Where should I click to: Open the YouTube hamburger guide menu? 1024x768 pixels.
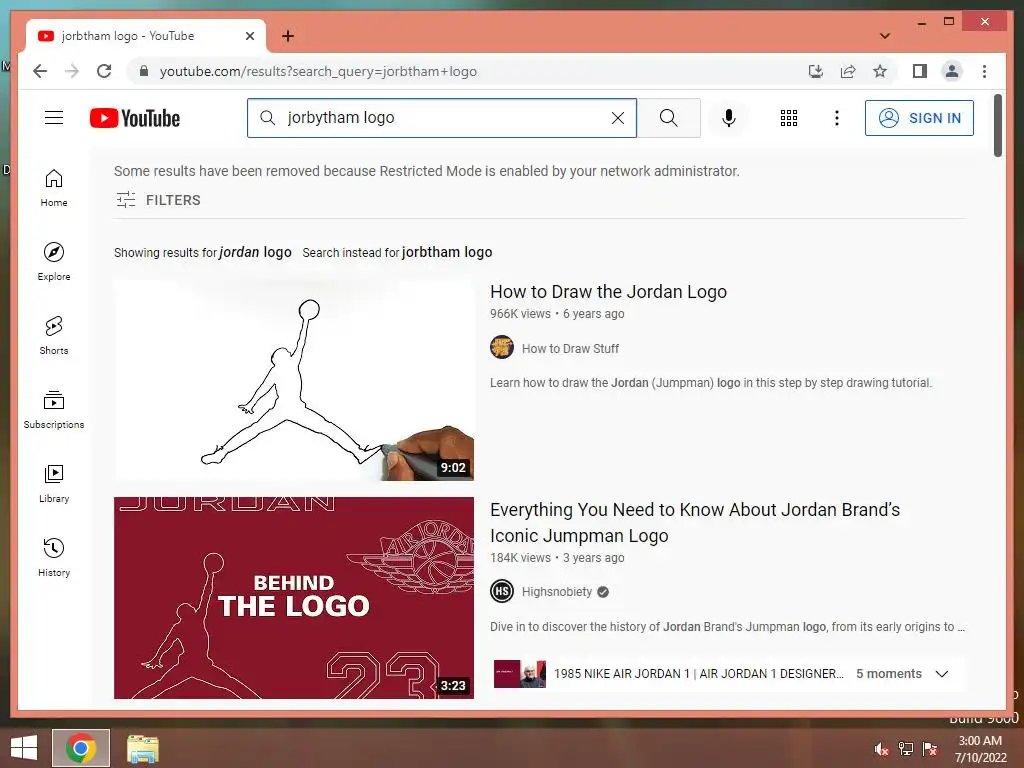click(54, 118)
